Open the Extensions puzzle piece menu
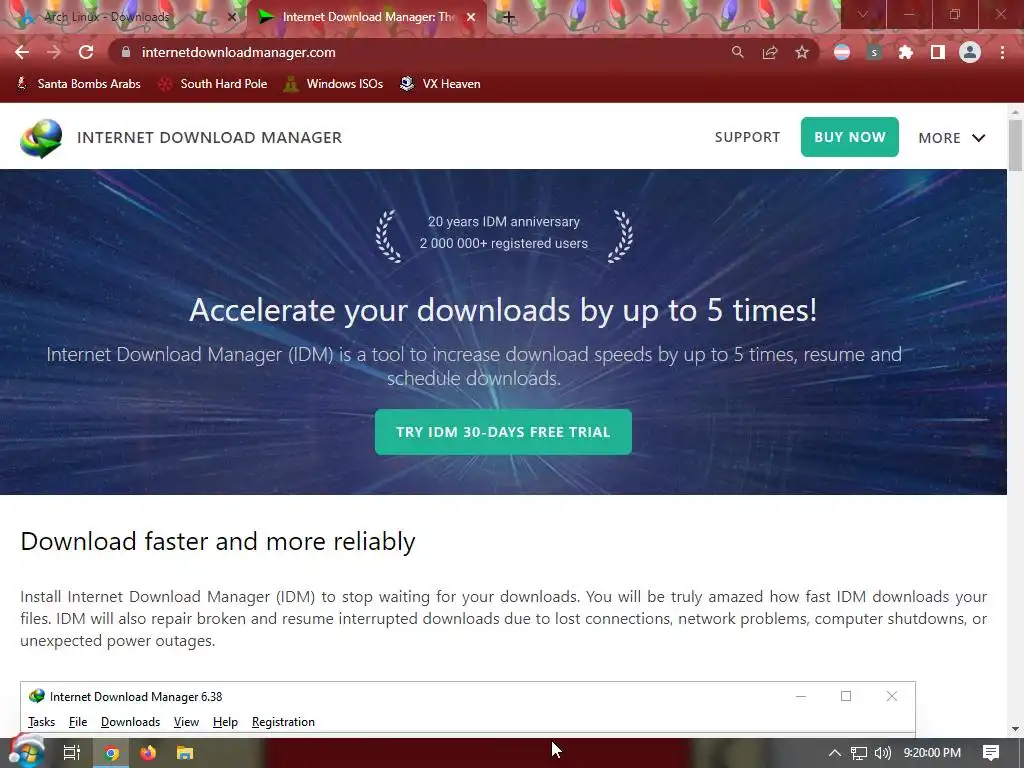 (x=906, y=52)
